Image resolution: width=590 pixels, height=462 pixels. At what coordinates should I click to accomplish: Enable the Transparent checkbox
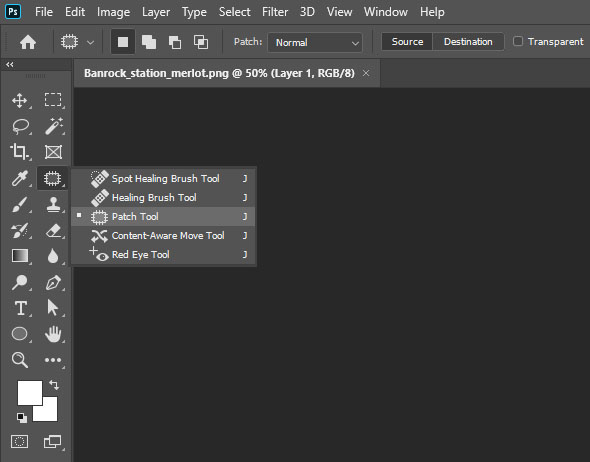coord(518,41)
